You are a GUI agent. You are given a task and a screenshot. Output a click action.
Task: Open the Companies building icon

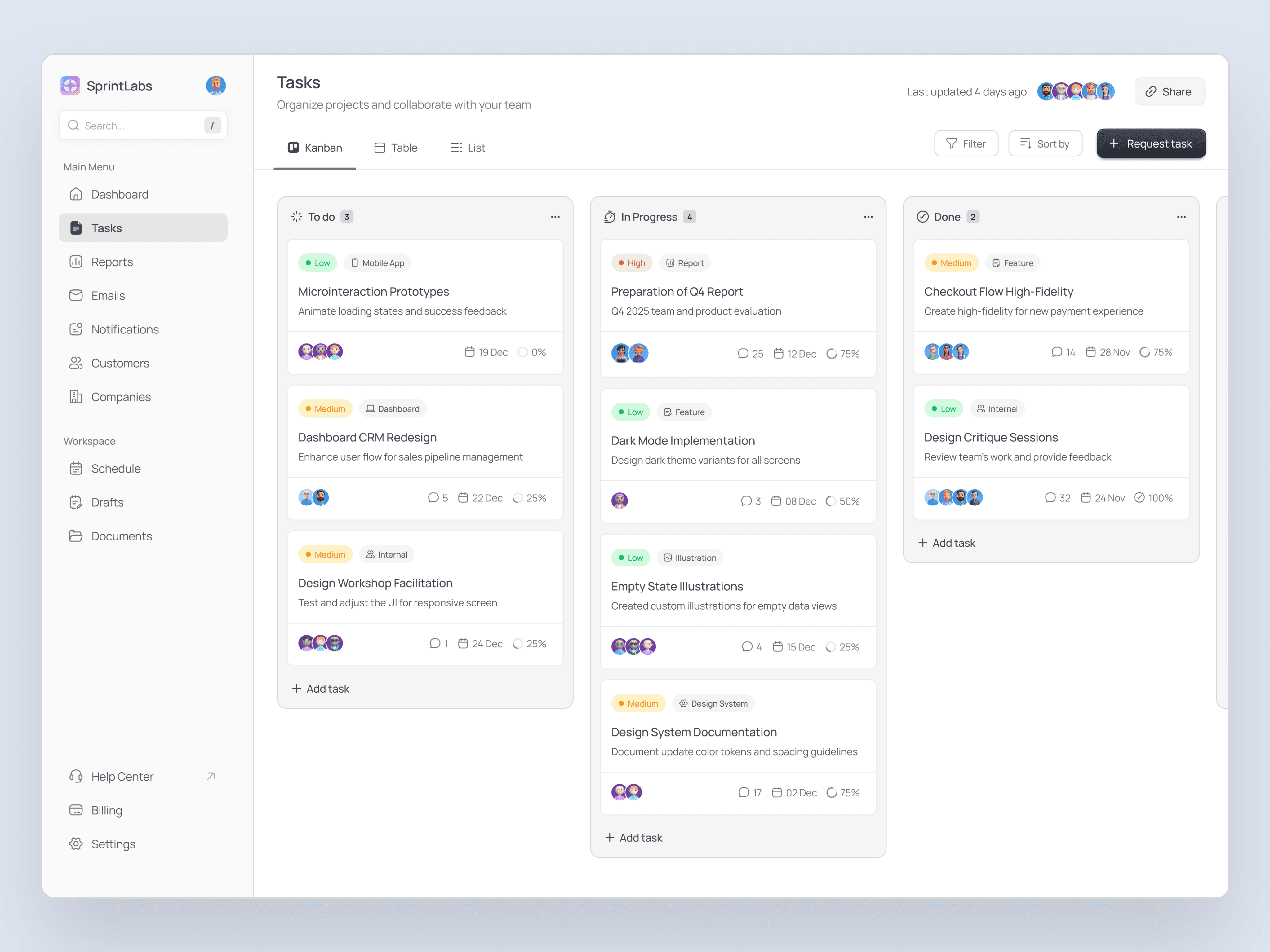[76, 397]
